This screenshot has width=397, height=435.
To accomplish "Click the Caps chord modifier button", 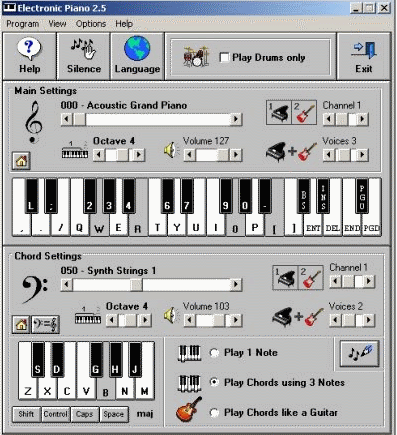I will pyautogui.click(x=84, y=414).
